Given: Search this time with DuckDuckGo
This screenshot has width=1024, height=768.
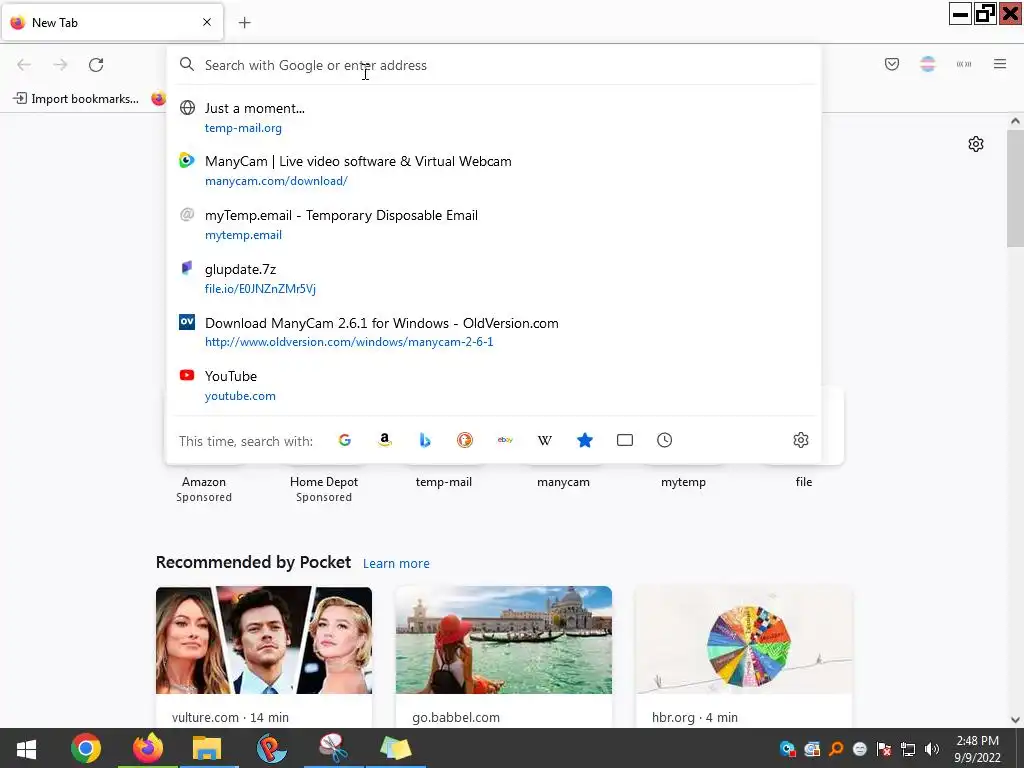Looking at the screenshot, I should coord(464,440).
